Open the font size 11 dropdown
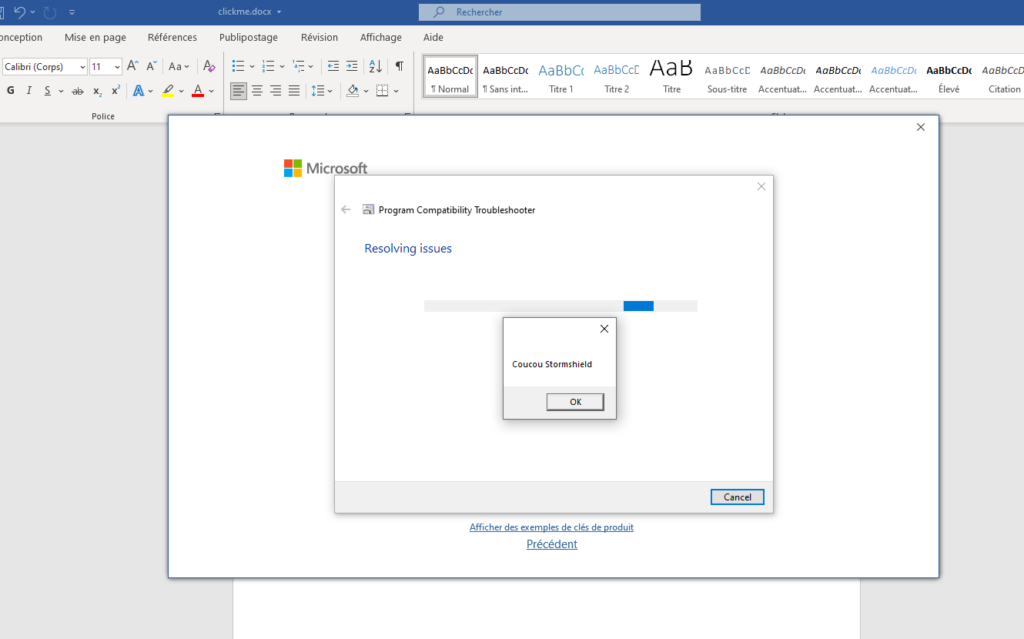The image size is (1024, 639). coord(117,67)
